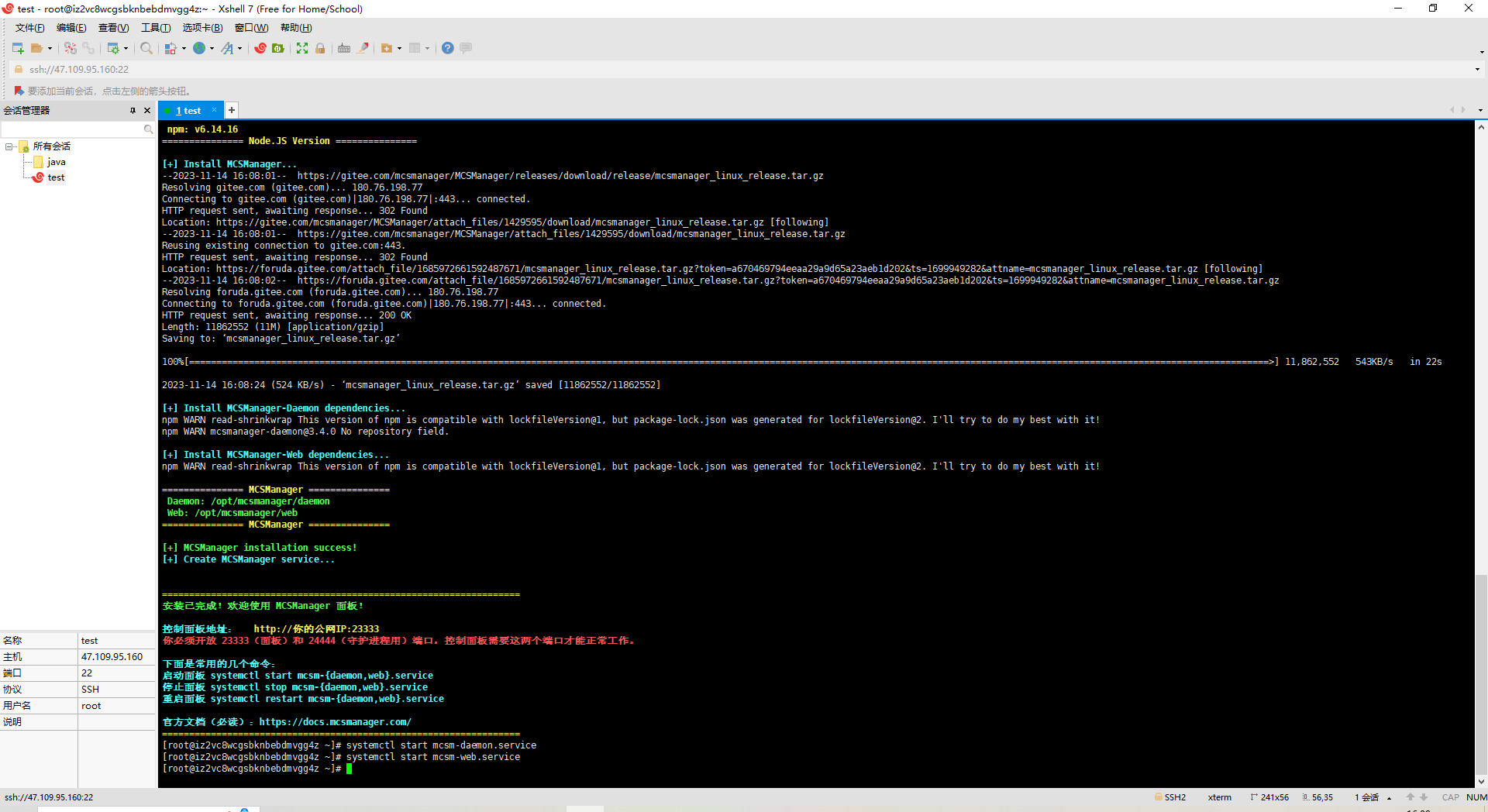Toggle the compose bar icon

(465, 48)
